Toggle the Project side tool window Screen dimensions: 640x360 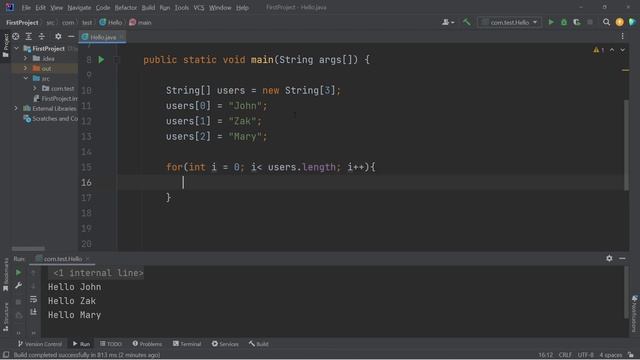pyautogui.click(x=5, y=46)
